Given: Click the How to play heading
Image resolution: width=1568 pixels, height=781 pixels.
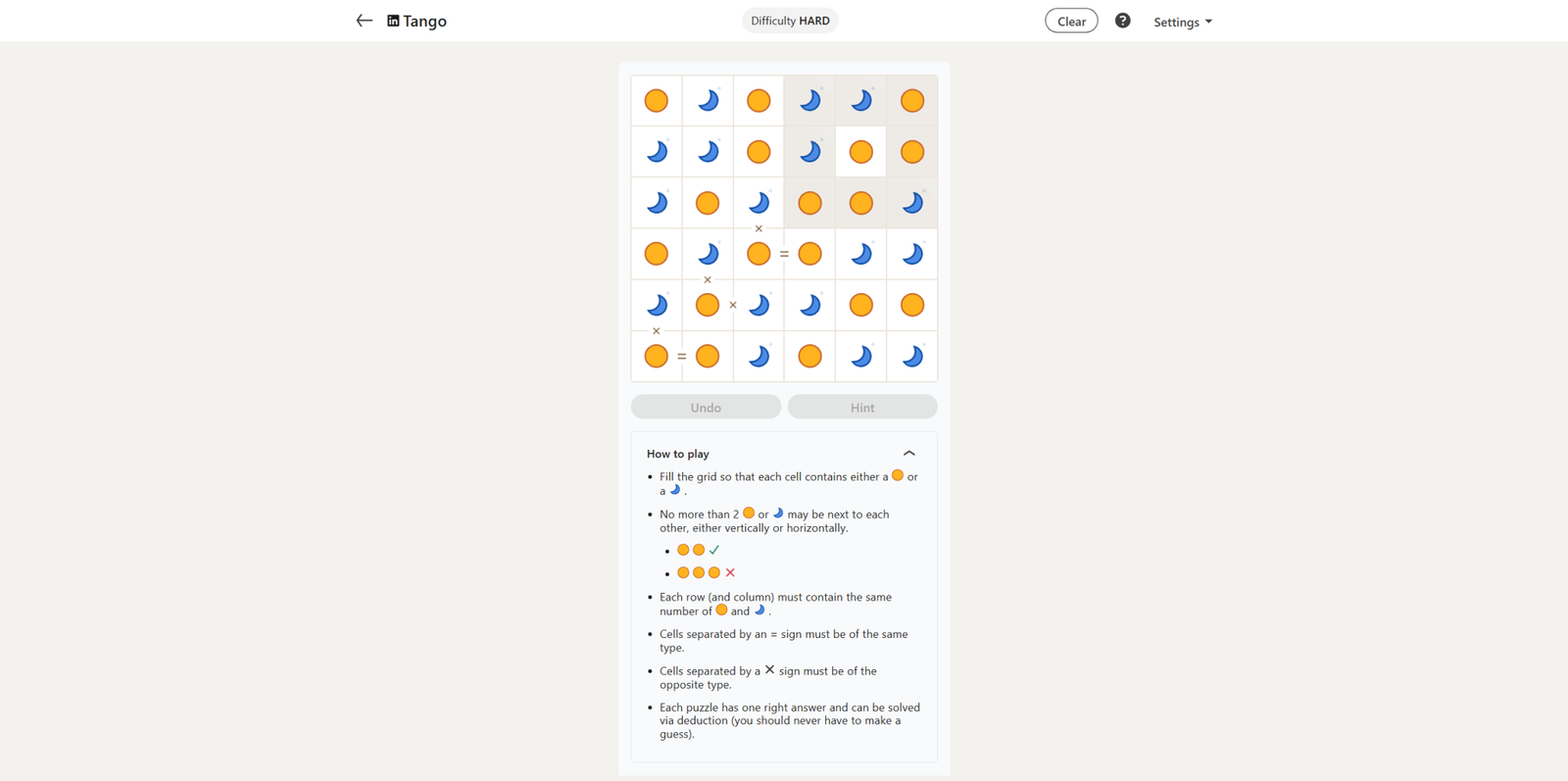Looking at the screenshot, I should tap(678, 454).
